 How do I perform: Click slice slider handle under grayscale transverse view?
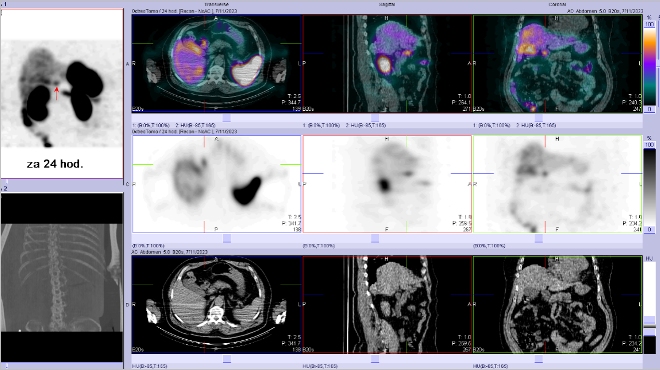(226, 239)
